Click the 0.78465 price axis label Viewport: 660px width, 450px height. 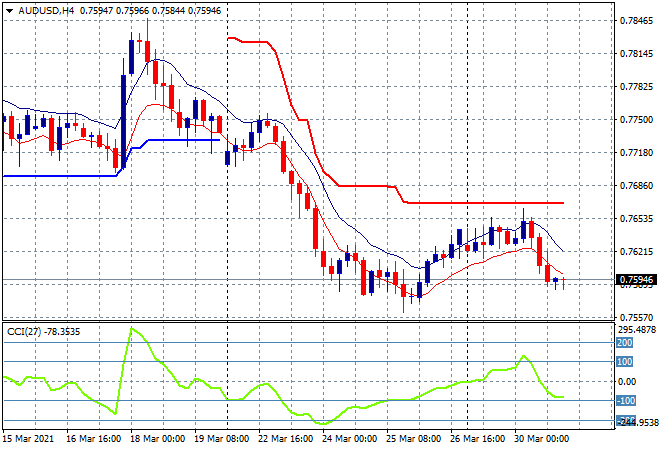(631, 20)
